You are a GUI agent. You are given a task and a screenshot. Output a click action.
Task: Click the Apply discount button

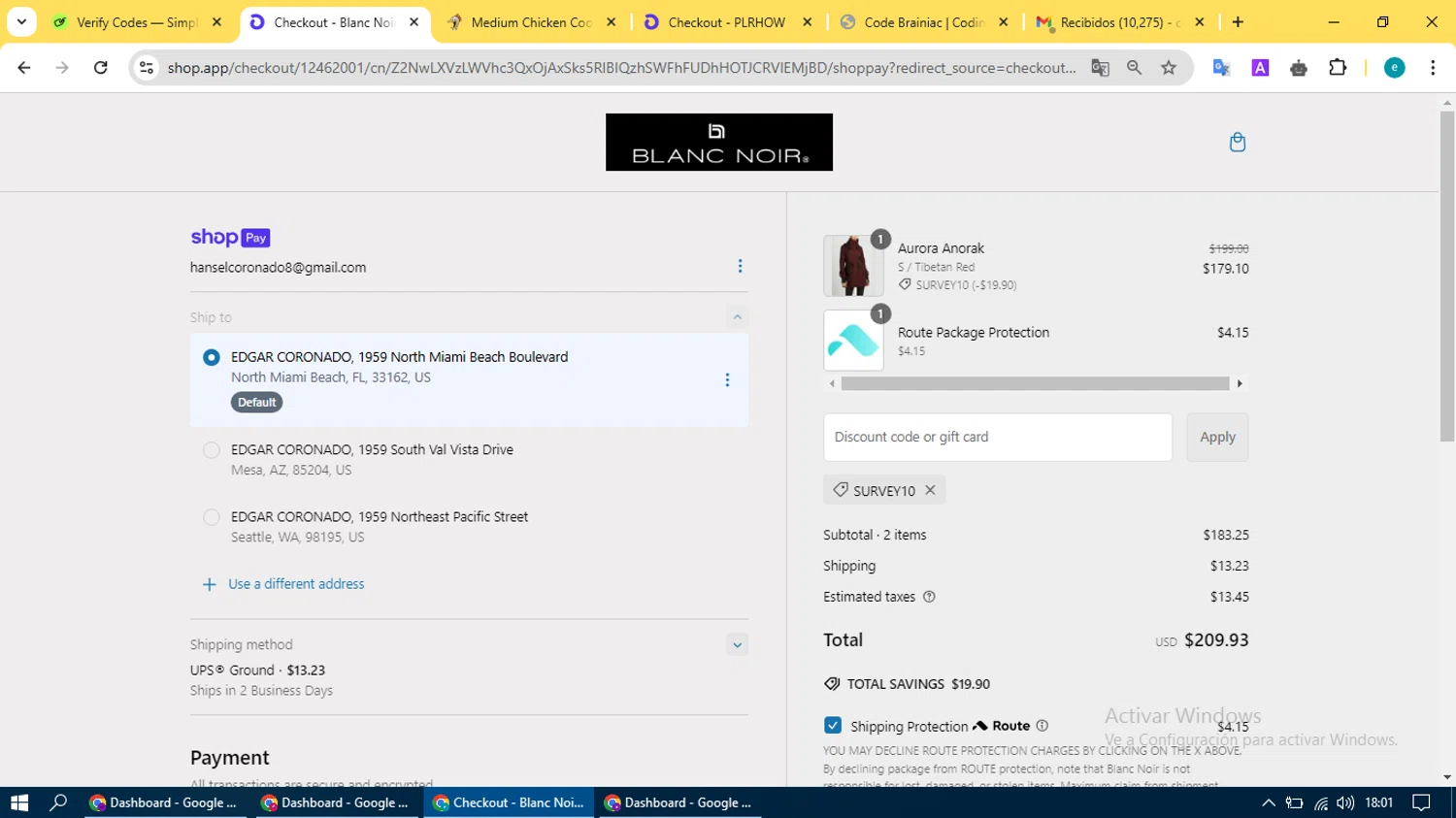point(1217,438)
